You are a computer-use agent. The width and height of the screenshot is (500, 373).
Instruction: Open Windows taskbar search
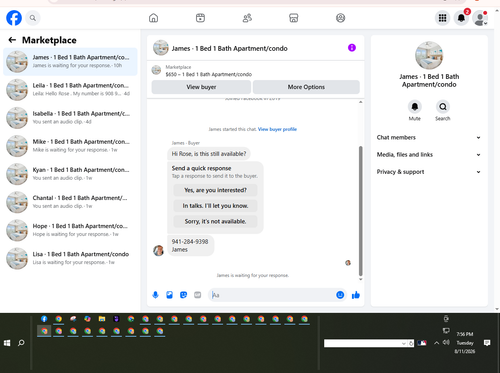pyautogui.click(x=21, y=343)
